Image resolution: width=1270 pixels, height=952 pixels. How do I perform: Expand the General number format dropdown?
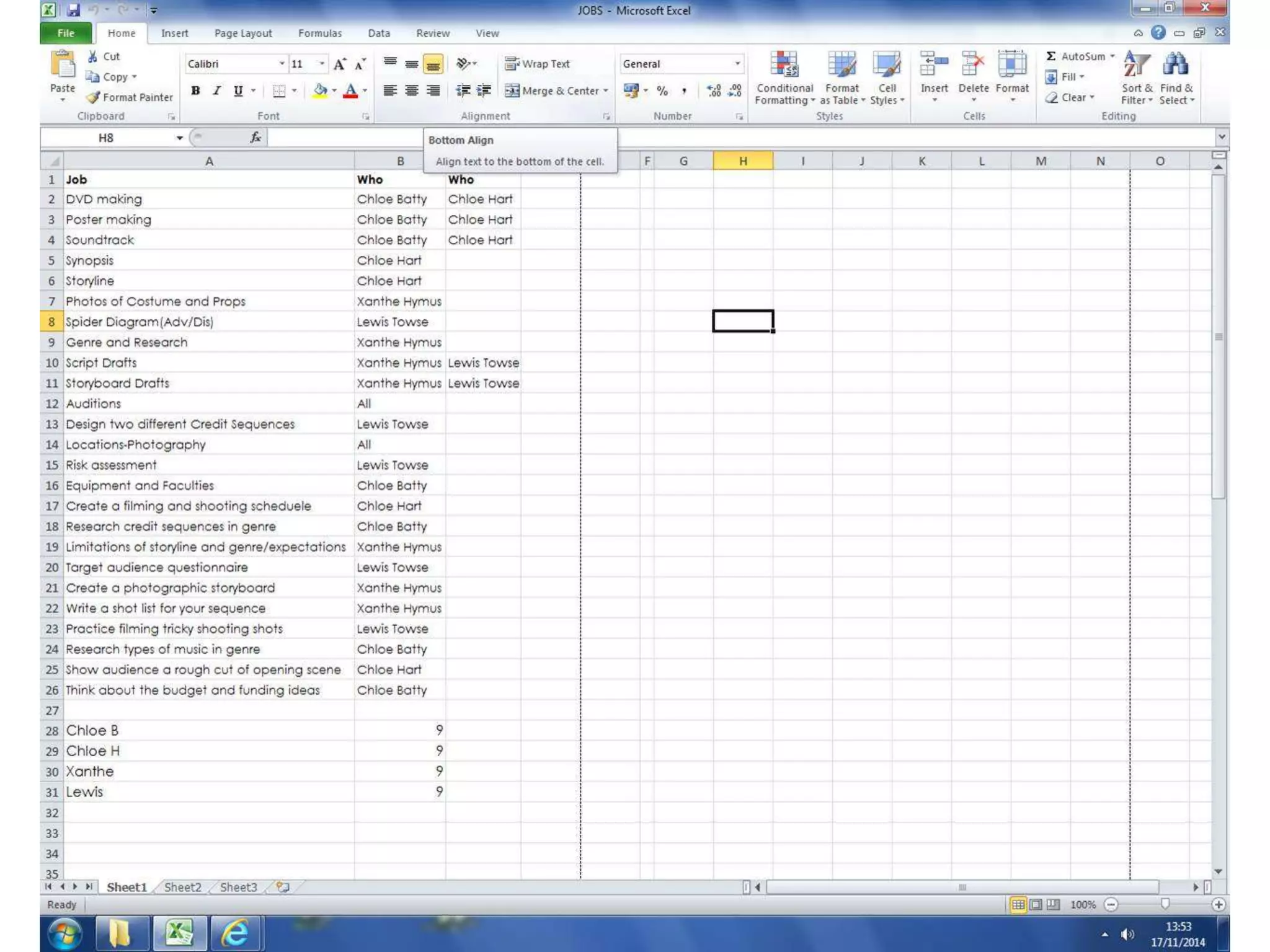coord(737,64)
